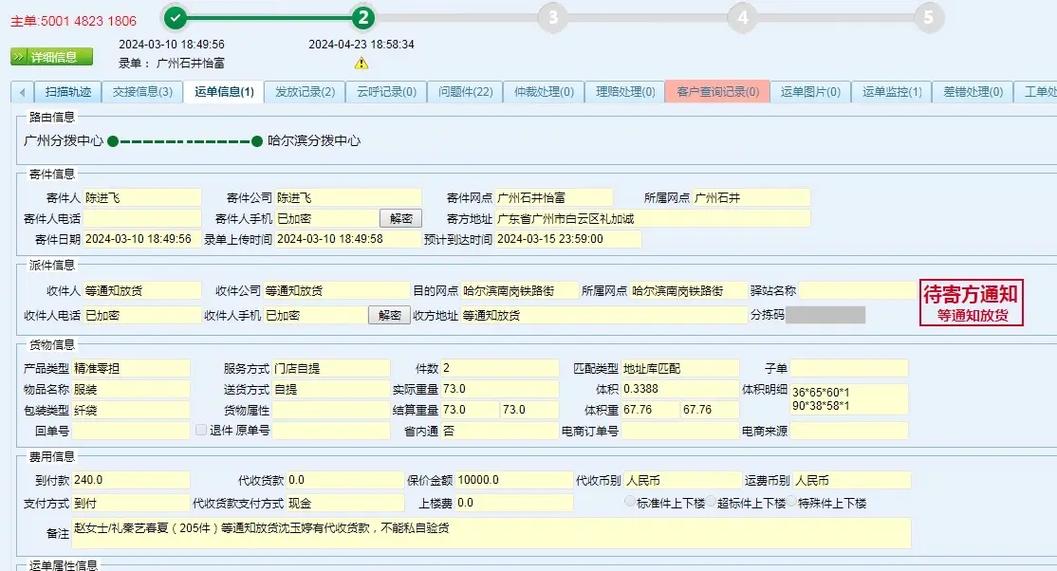The width and height of the screenshot is (1057, 571).
Task: Select the 超标件上下楼 radio button
Action: (710, 502)
